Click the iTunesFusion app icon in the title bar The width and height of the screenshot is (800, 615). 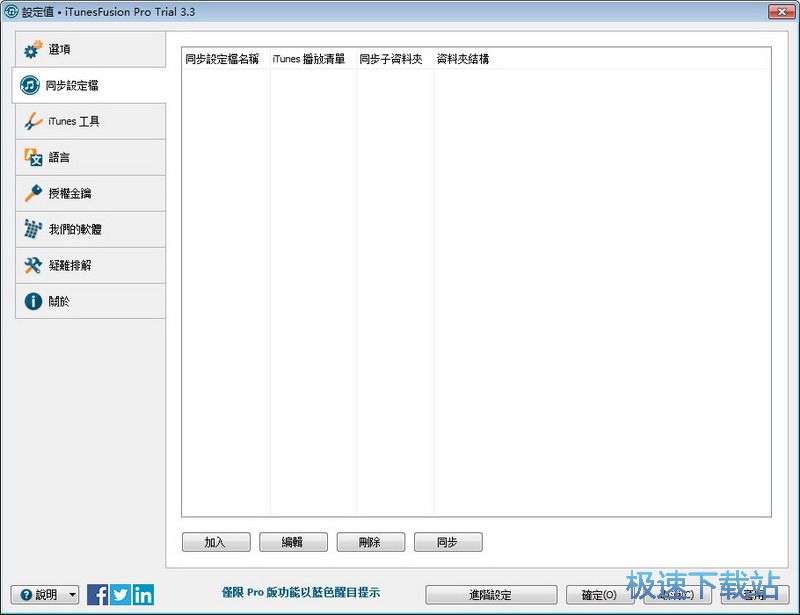pos(10,11)
